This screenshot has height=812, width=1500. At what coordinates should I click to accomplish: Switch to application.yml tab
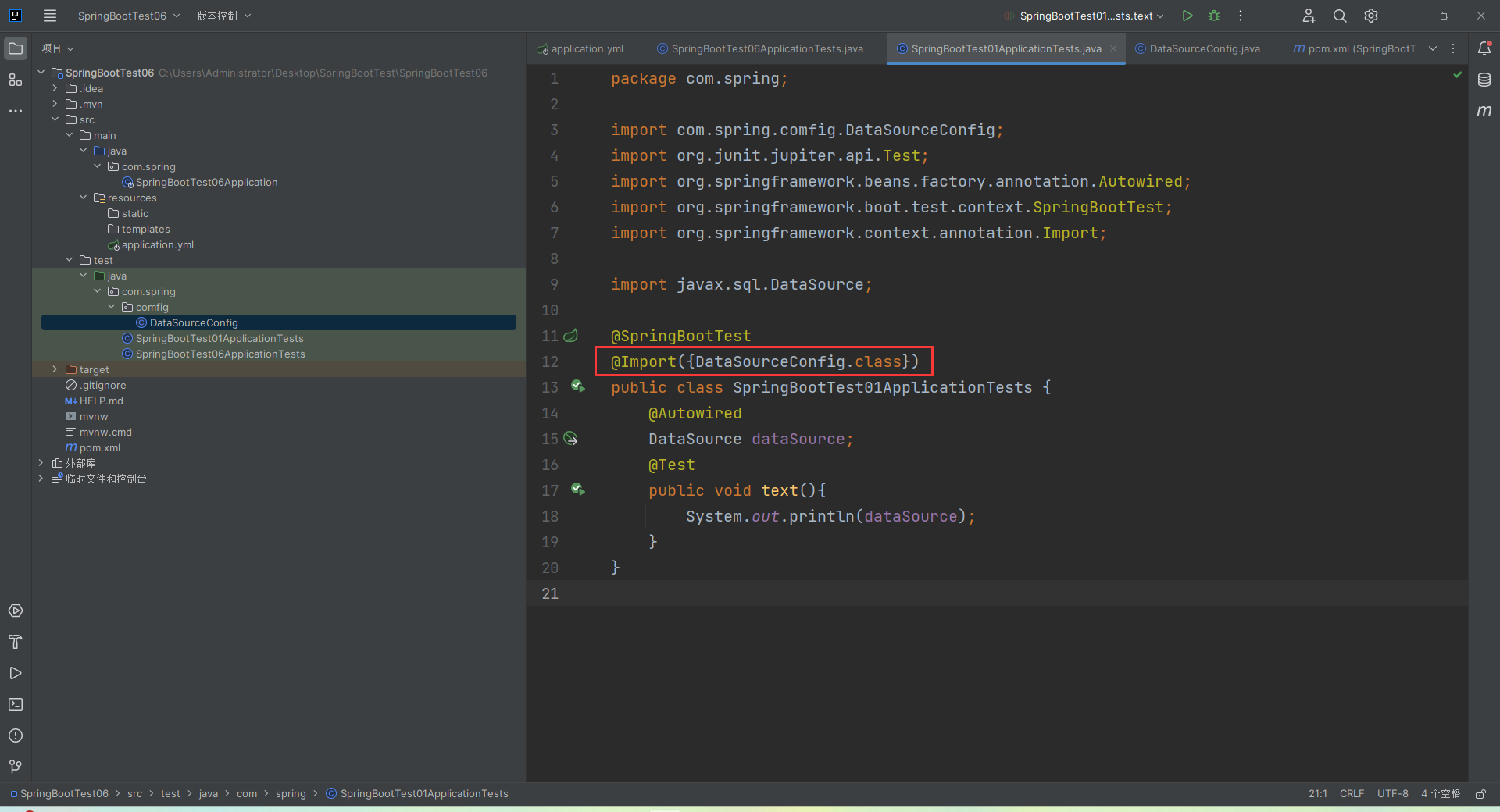click(x=580, y=48)
